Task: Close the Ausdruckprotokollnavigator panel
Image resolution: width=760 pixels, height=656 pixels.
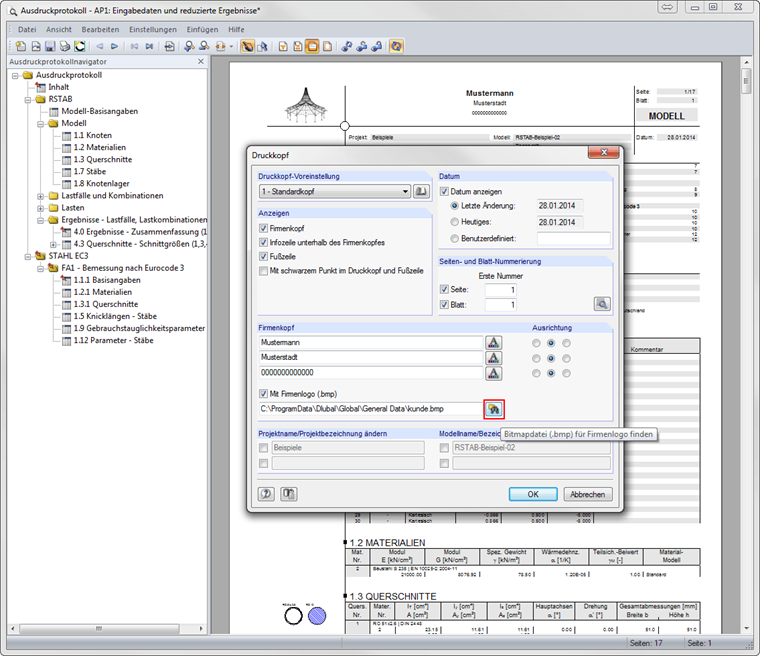Action: [x=201, y=62]
